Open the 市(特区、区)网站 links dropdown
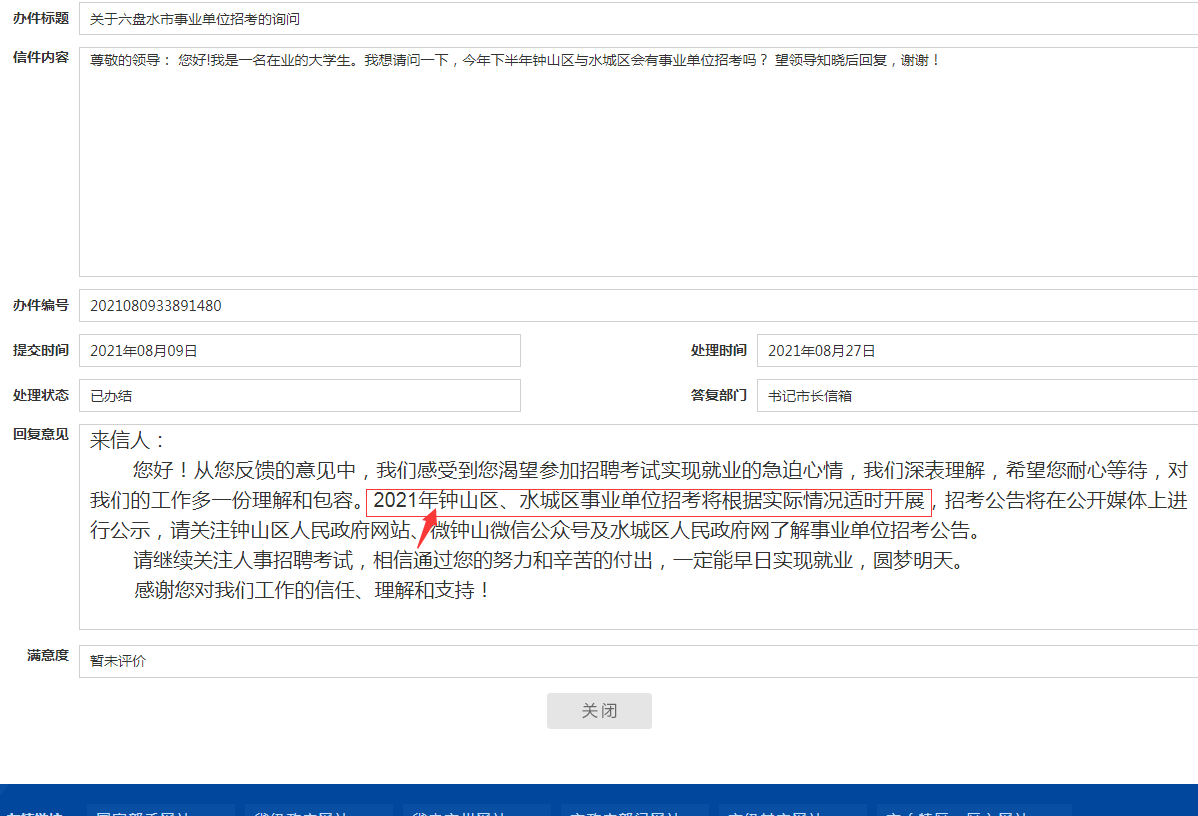Screen dimensions: 1198x816 point(972,811)
